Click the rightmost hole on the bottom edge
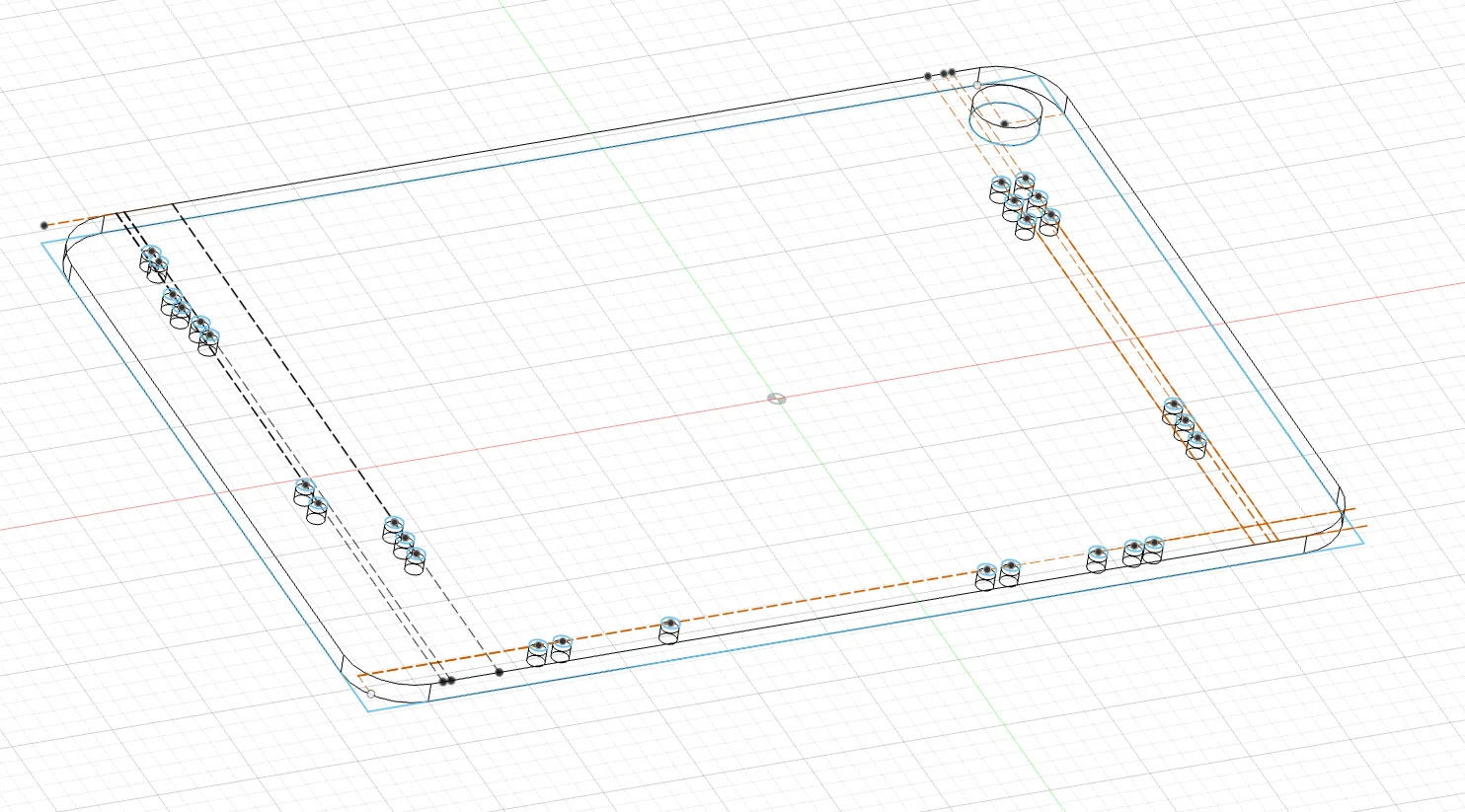Image resolution: width=1465 pixels, height=812 pixels. point(1153,550)
